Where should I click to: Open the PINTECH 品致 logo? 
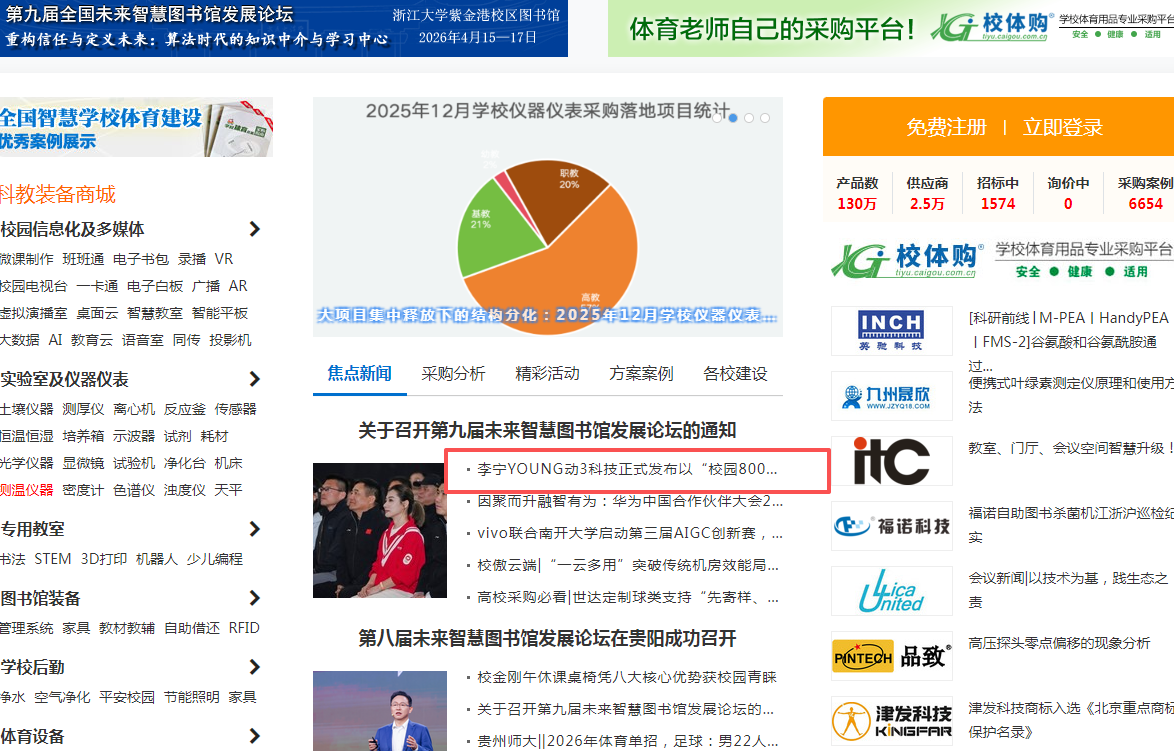click(891, 656)
